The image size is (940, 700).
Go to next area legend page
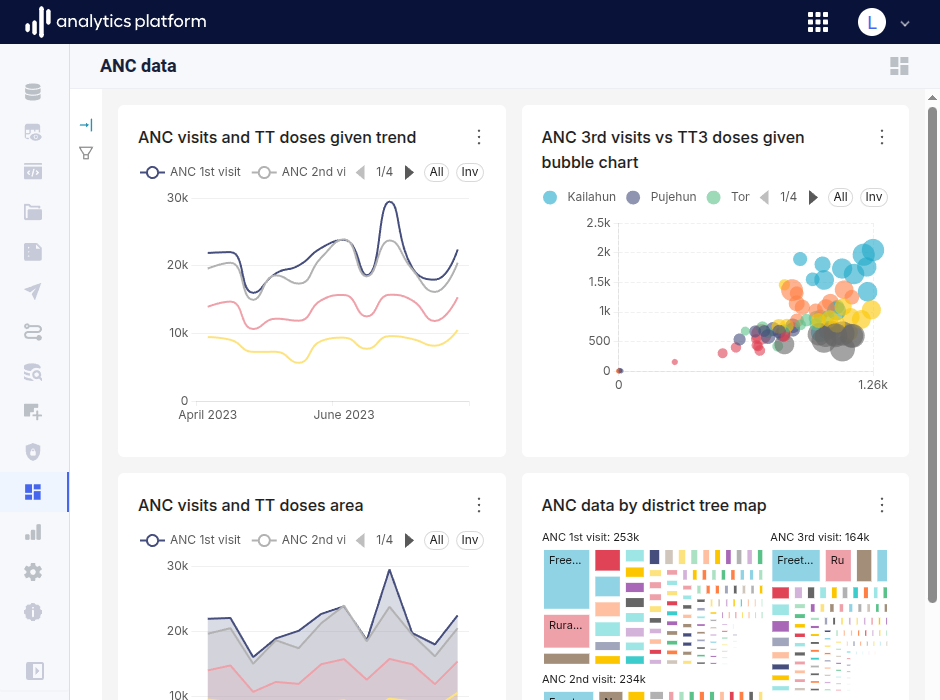pyautogui.click(x=409, y=540)
